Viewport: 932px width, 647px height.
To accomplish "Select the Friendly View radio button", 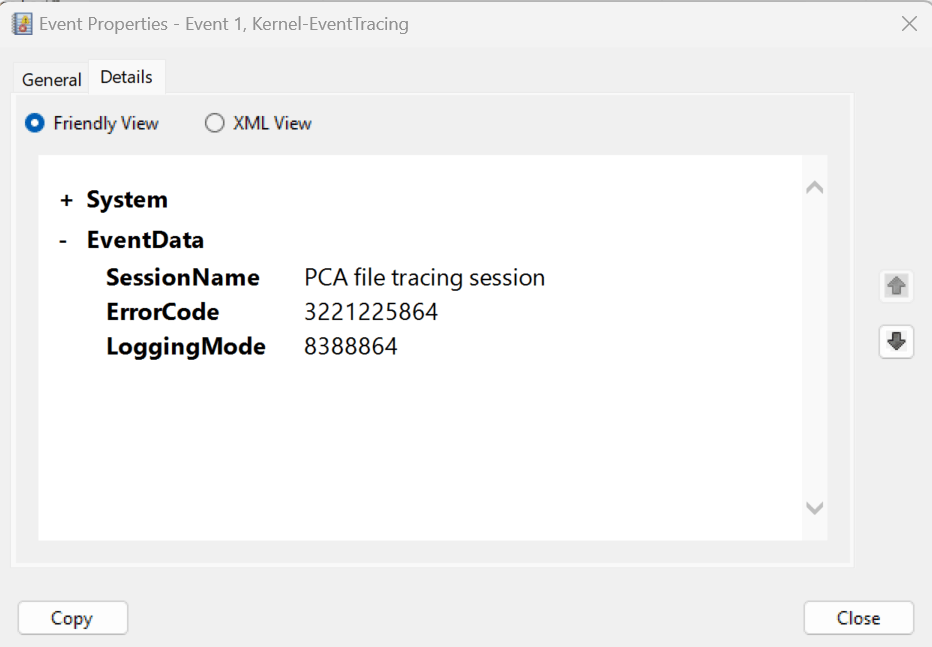I will [35, 123].
